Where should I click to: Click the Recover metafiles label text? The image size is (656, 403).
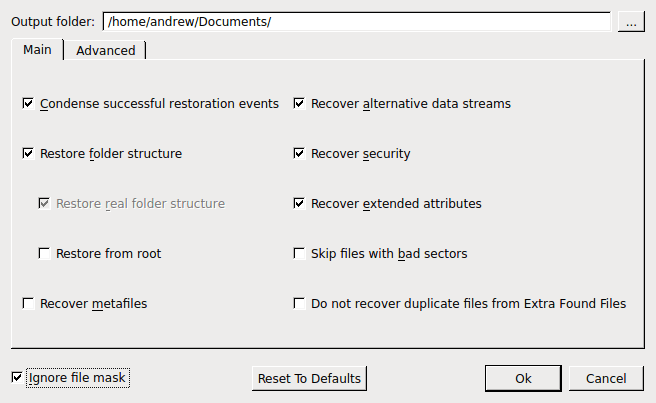(x=93, y=303)
